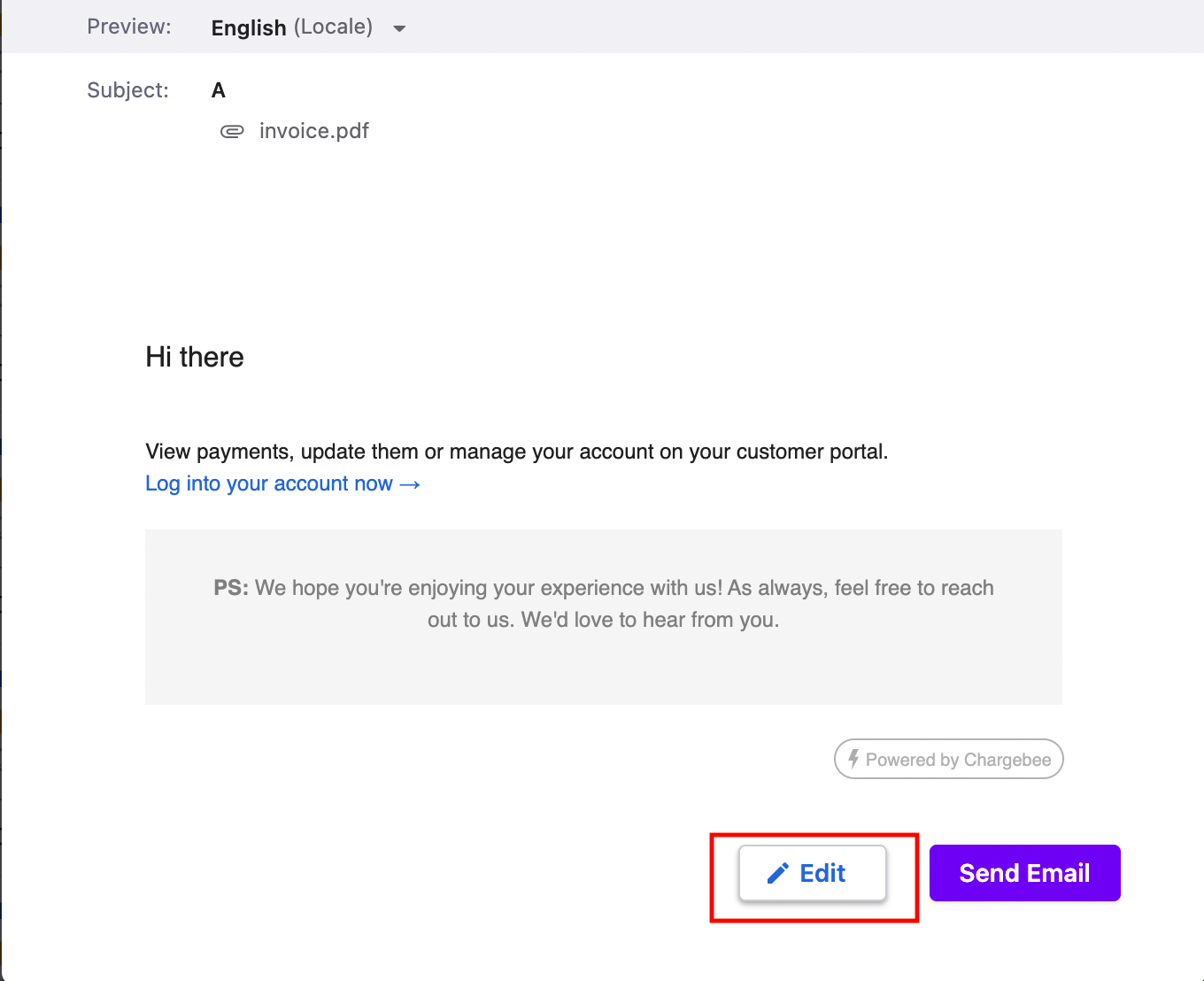
Task: Click the We'd love to hear line
Action: [603, 620]
